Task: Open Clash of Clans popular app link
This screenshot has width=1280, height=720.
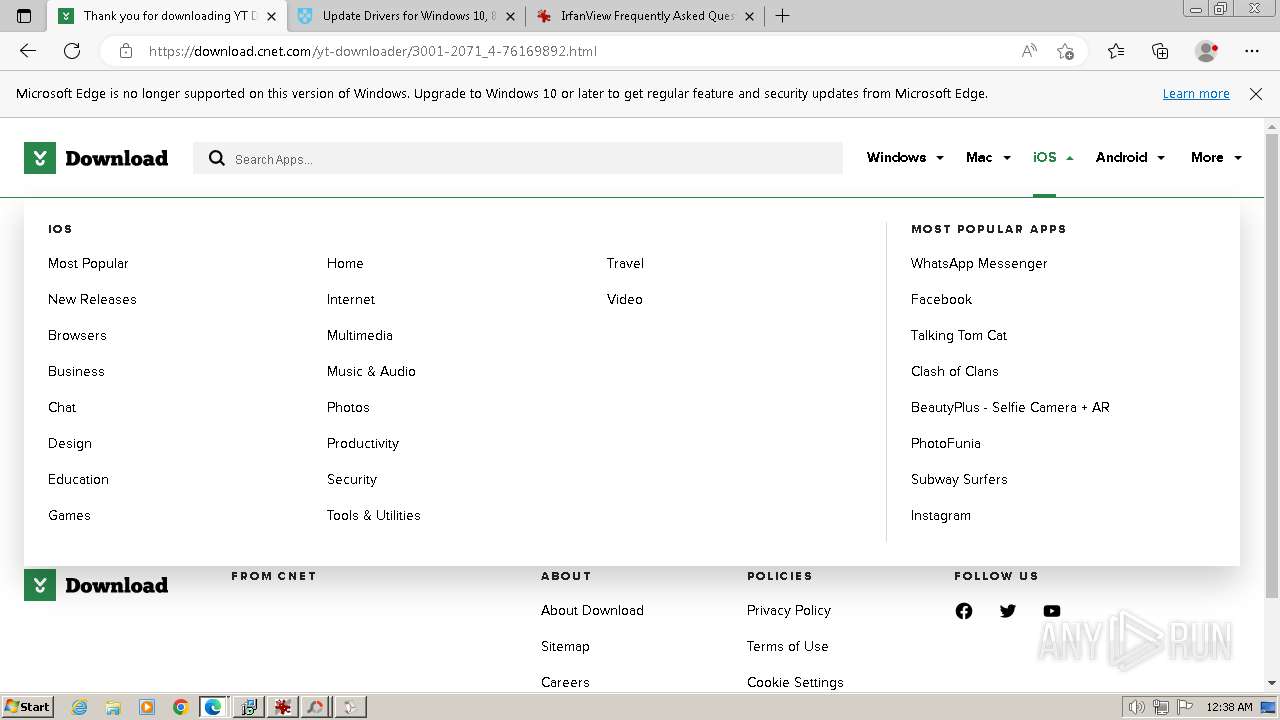Action: pyautogui.click(x=954, y=371)
